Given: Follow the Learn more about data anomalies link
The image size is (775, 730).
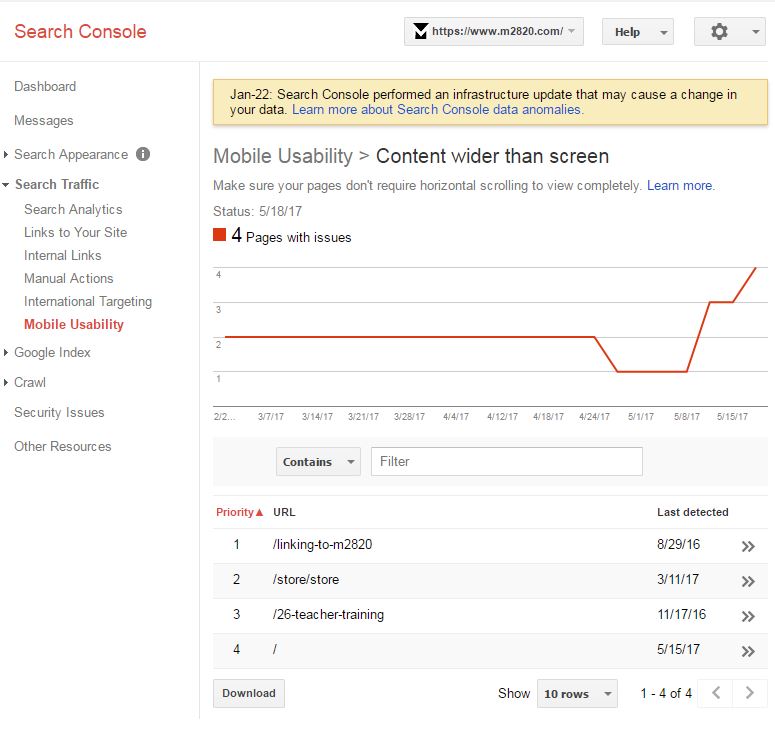Looking at the screenshot, I should coord(437,109).
